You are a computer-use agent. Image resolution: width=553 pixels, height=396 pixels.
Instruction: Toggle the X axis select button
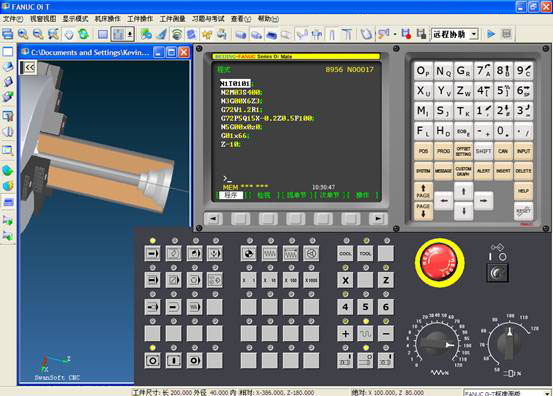(345, 280)
